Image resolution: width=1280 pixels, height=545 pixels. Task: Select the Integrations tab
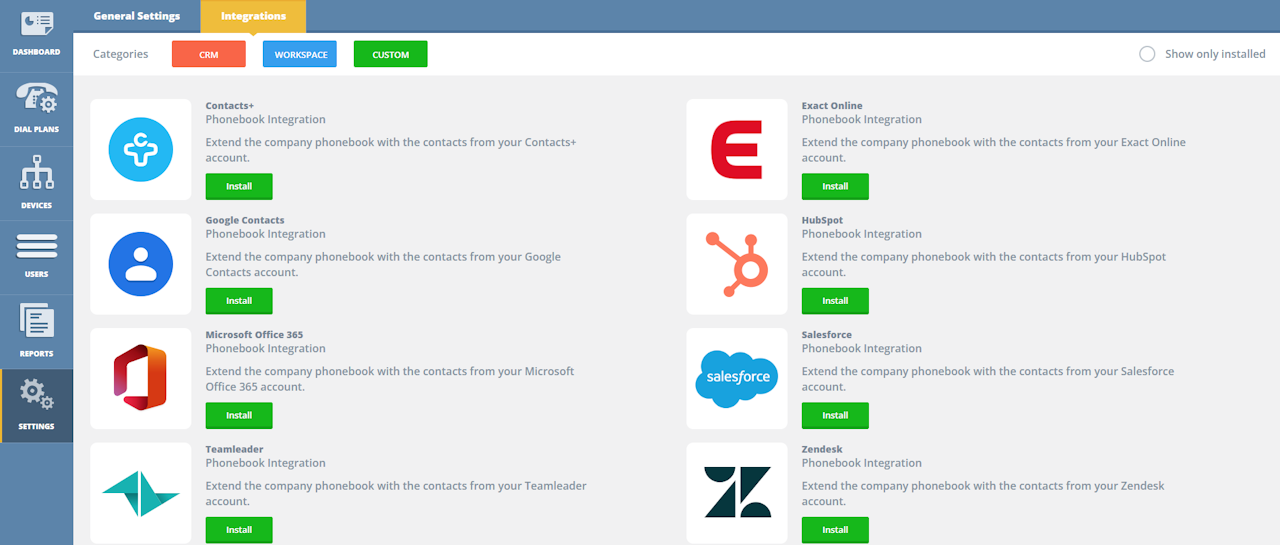tap(253, 16)
